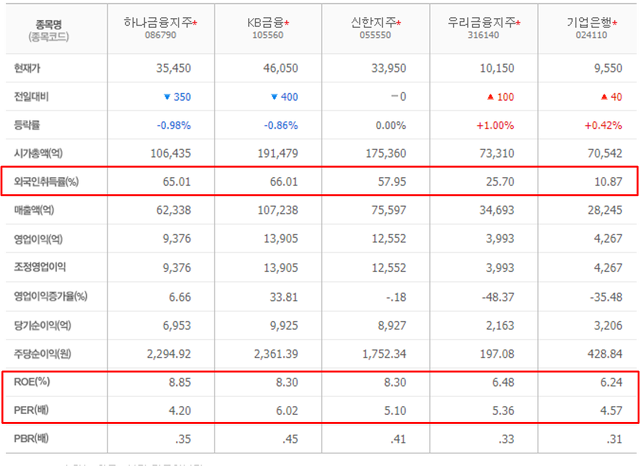Screen dimensions: 640x466
Task: Click the 전일대비 row label
Action: point(31,97)
